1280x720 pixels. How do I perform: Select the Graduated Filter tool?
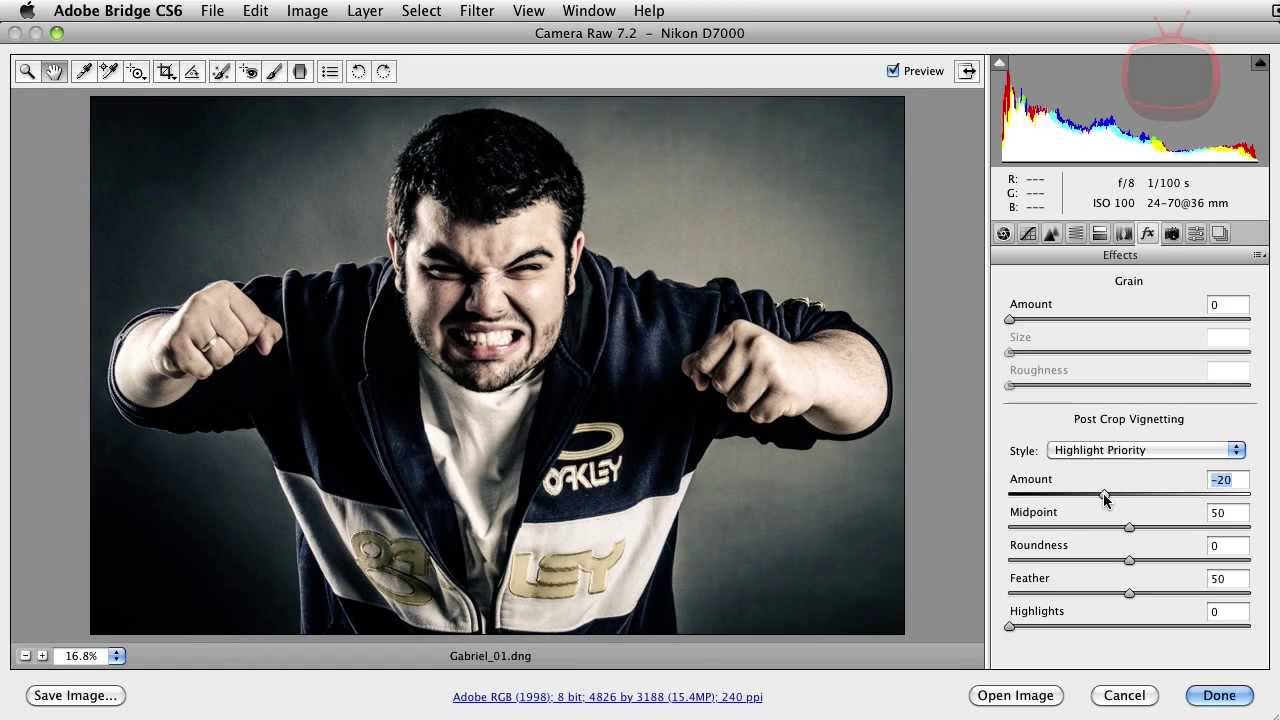(299, 71)
